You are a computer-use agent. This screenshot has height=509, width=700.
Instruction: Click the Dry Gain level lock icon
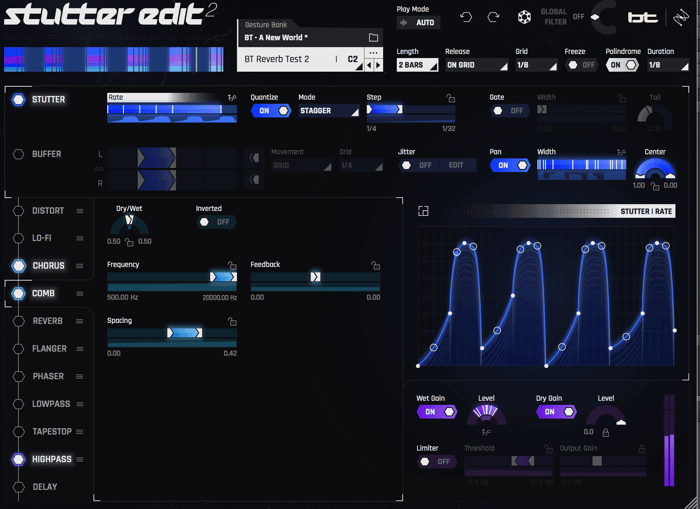coord(605,432)
